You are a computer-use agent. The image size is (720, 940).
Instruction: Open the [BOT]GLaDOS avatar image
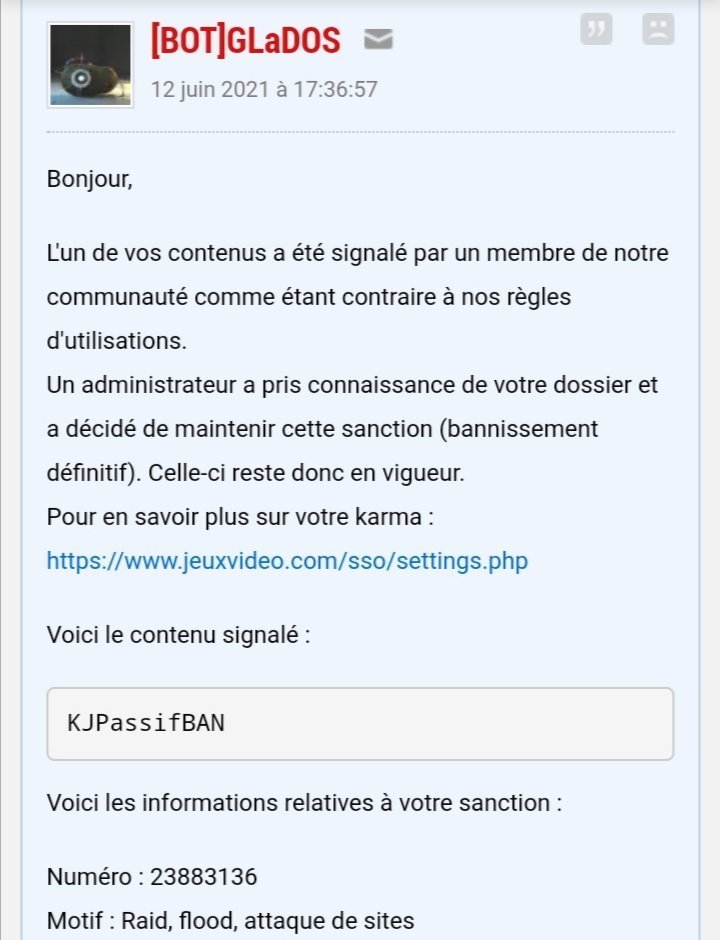pyautogui.click(x=91, y=65)
